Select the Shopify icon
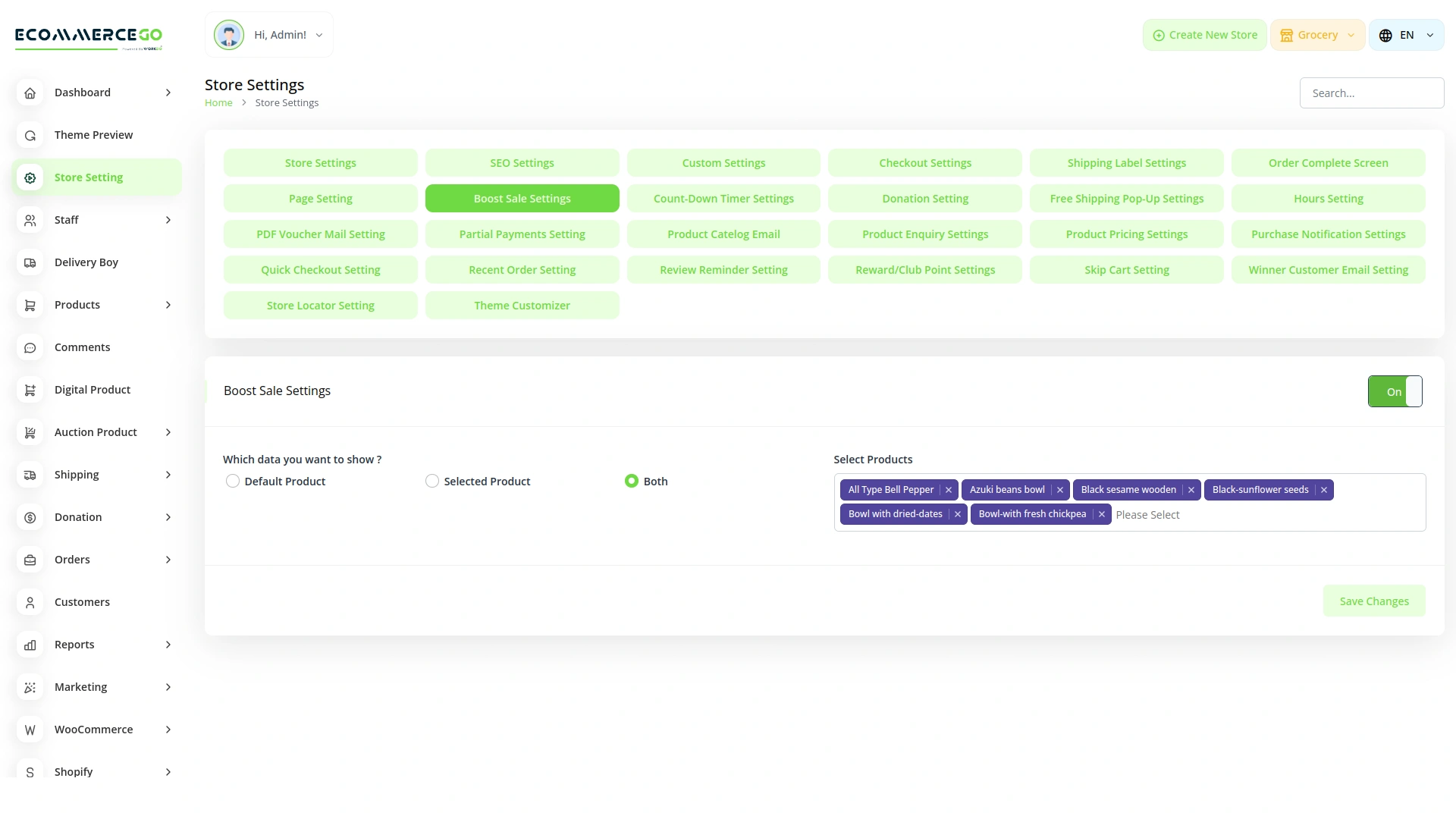 coord(30,772)
